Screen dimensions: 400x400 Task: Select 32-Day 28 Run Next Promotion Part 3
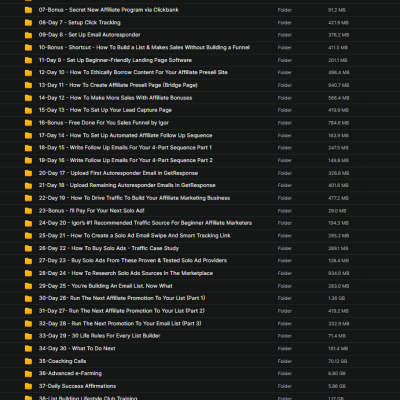120,324
